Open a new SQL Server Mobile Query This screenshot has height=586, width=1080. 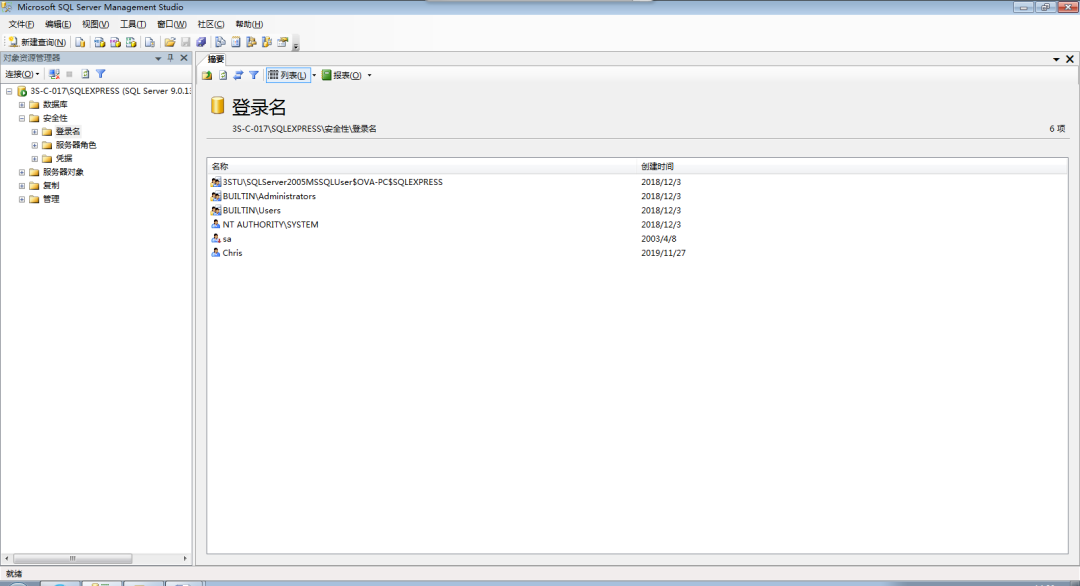click(149, 42)
